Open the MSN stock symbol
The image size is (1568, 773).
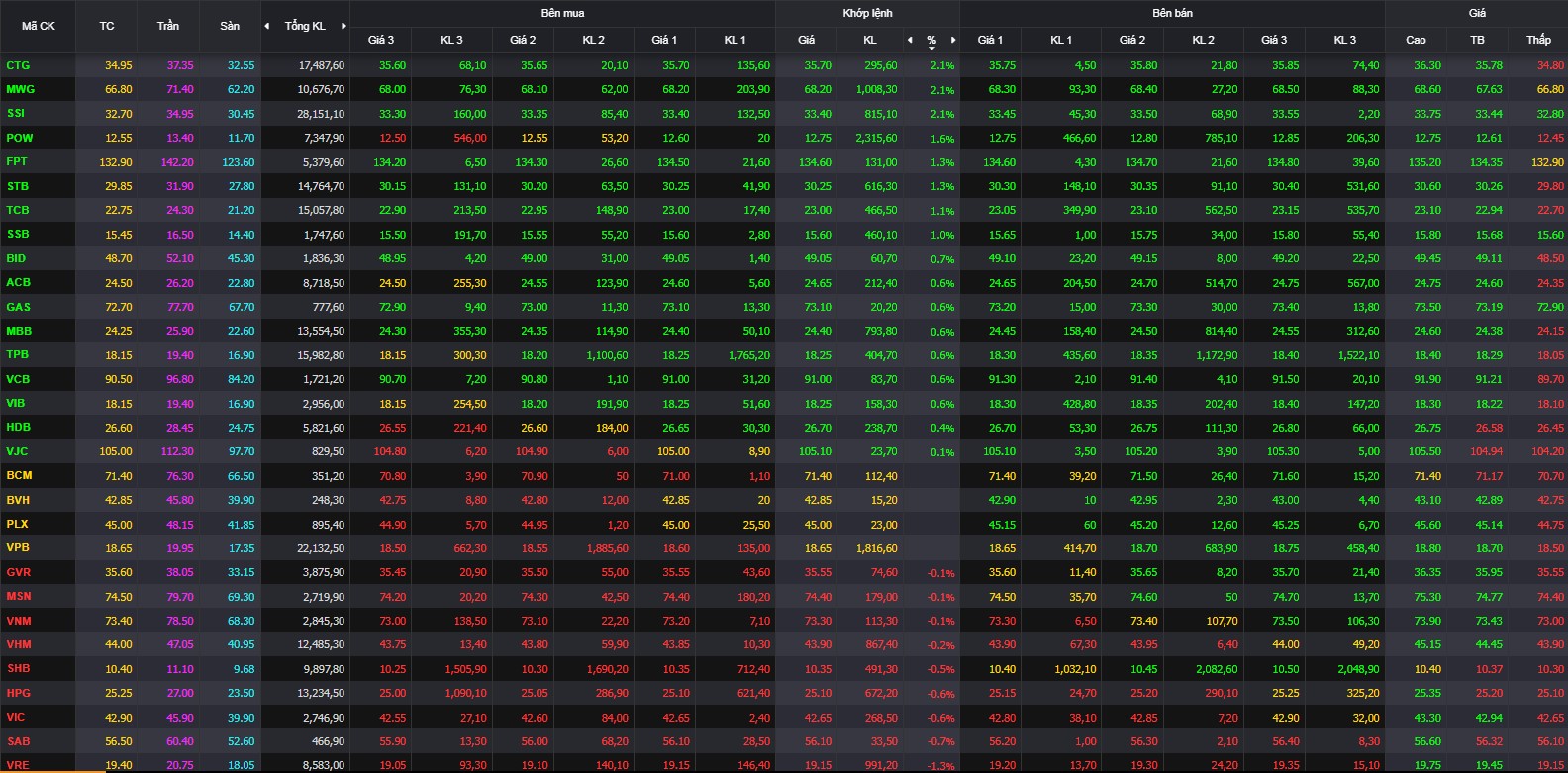click(x=19, y=596)
